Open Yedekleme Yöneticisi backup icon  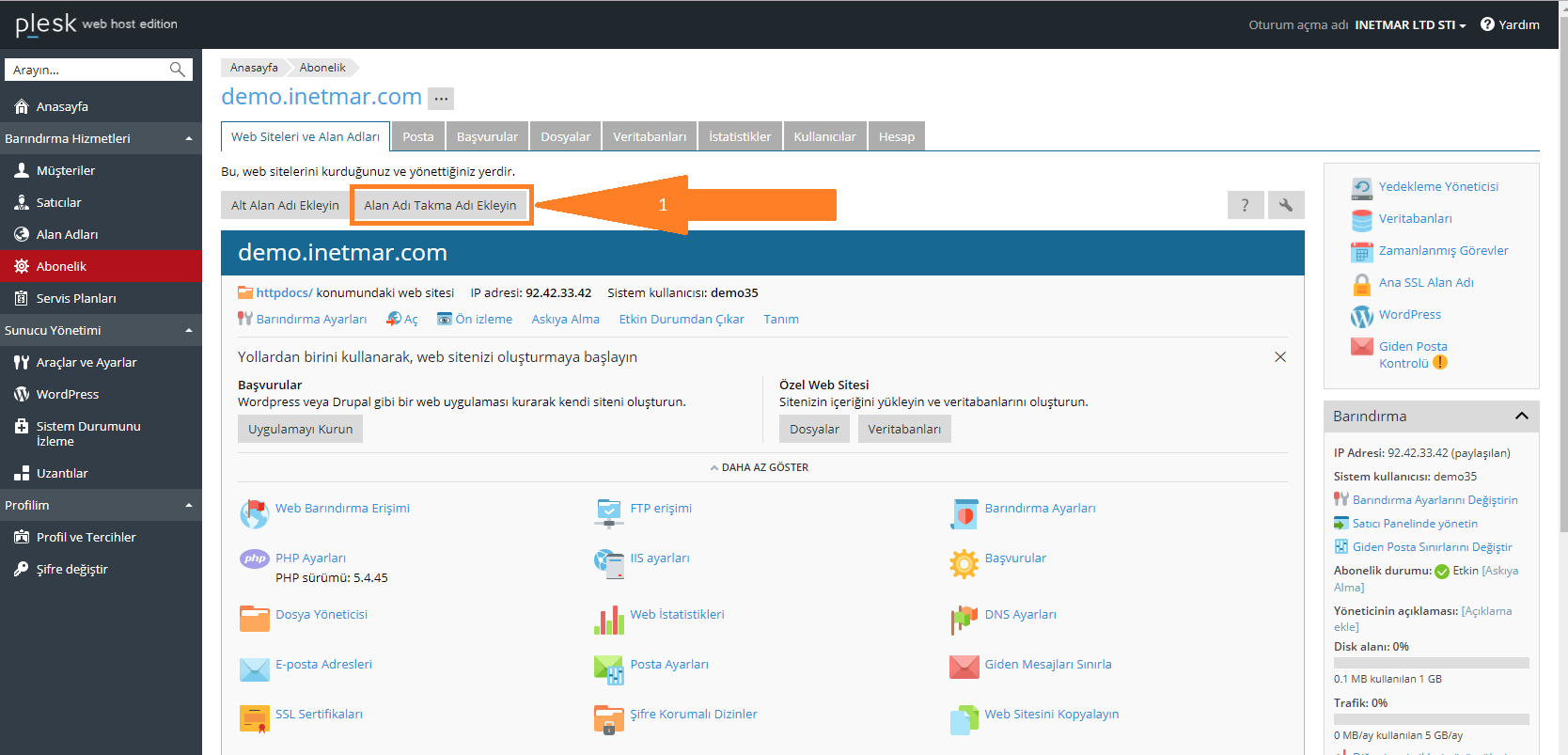click(1362, 187)
